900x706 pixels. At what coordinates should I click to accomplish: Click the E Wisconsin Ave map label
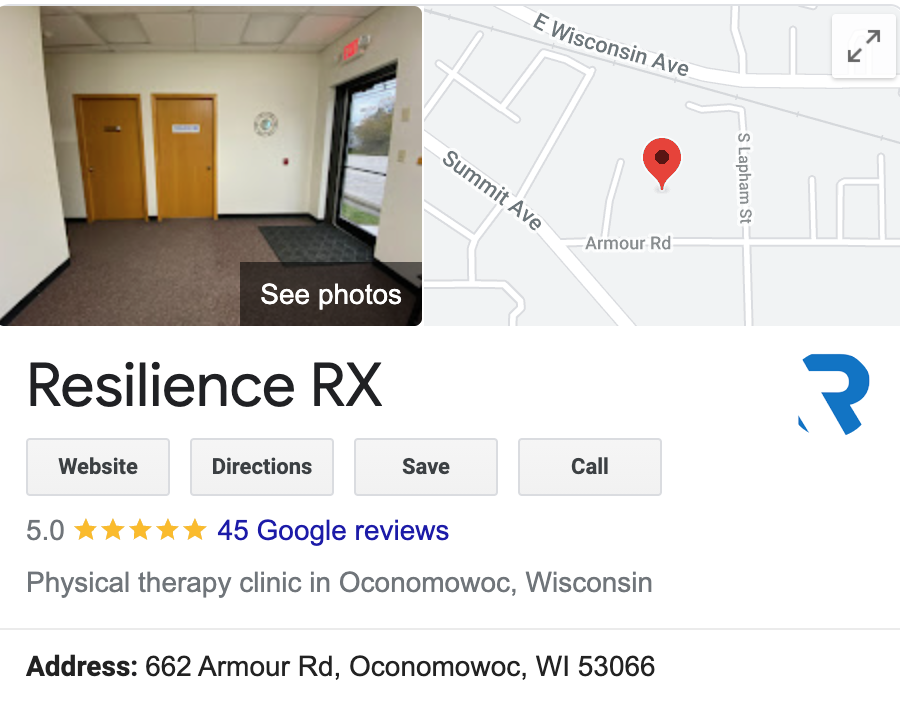coord(611,45)
